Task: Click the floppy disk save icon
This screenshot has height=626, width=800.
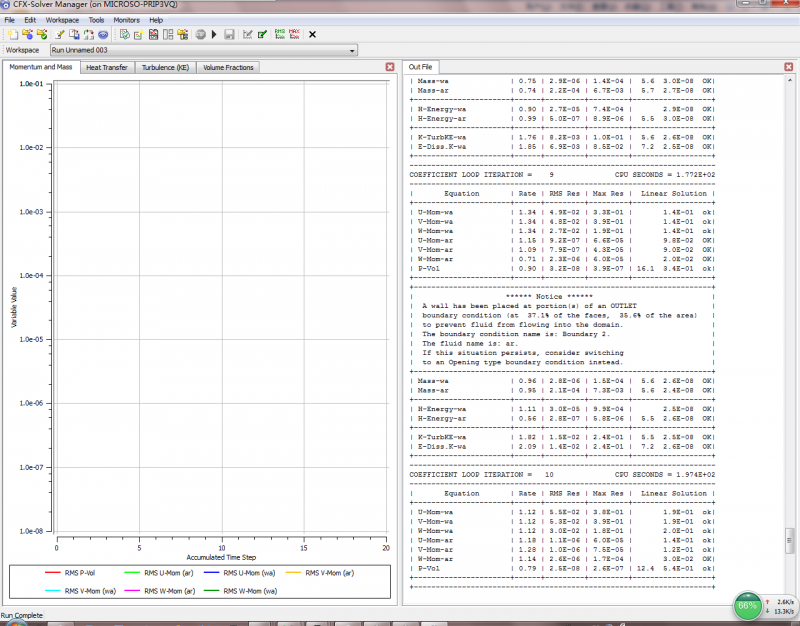Action: [x=230, y=34]
